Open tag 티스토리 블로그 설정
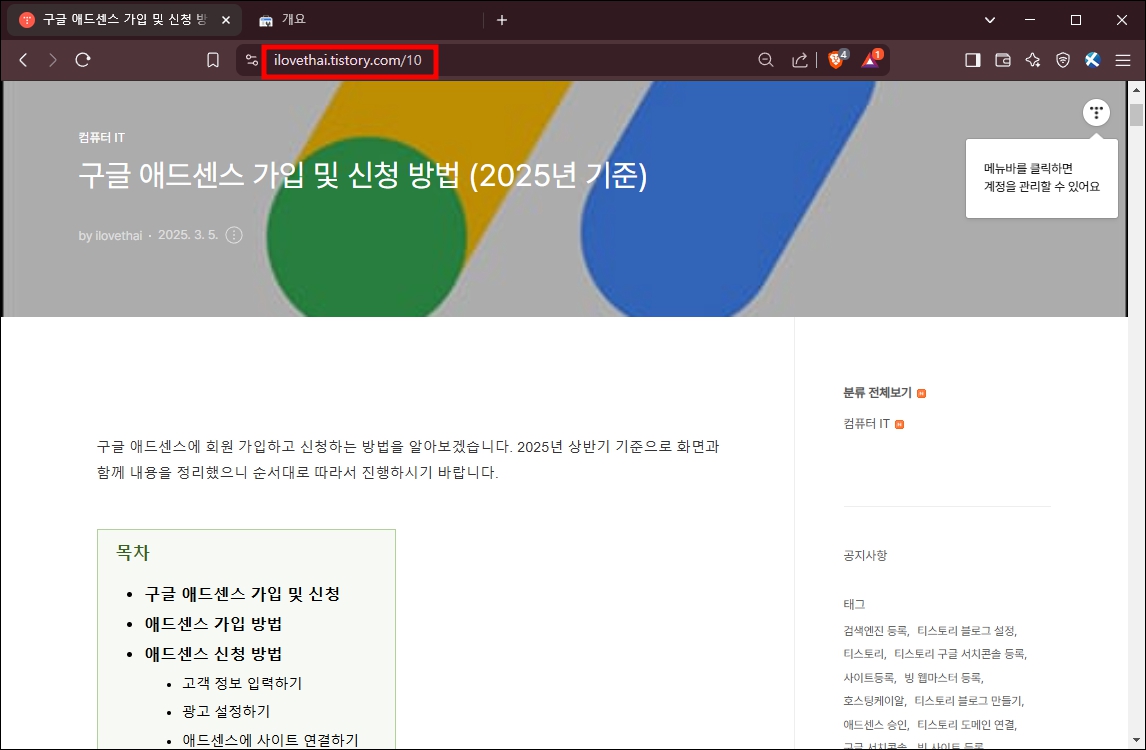The image size is (1146, 750). point(965,630)
